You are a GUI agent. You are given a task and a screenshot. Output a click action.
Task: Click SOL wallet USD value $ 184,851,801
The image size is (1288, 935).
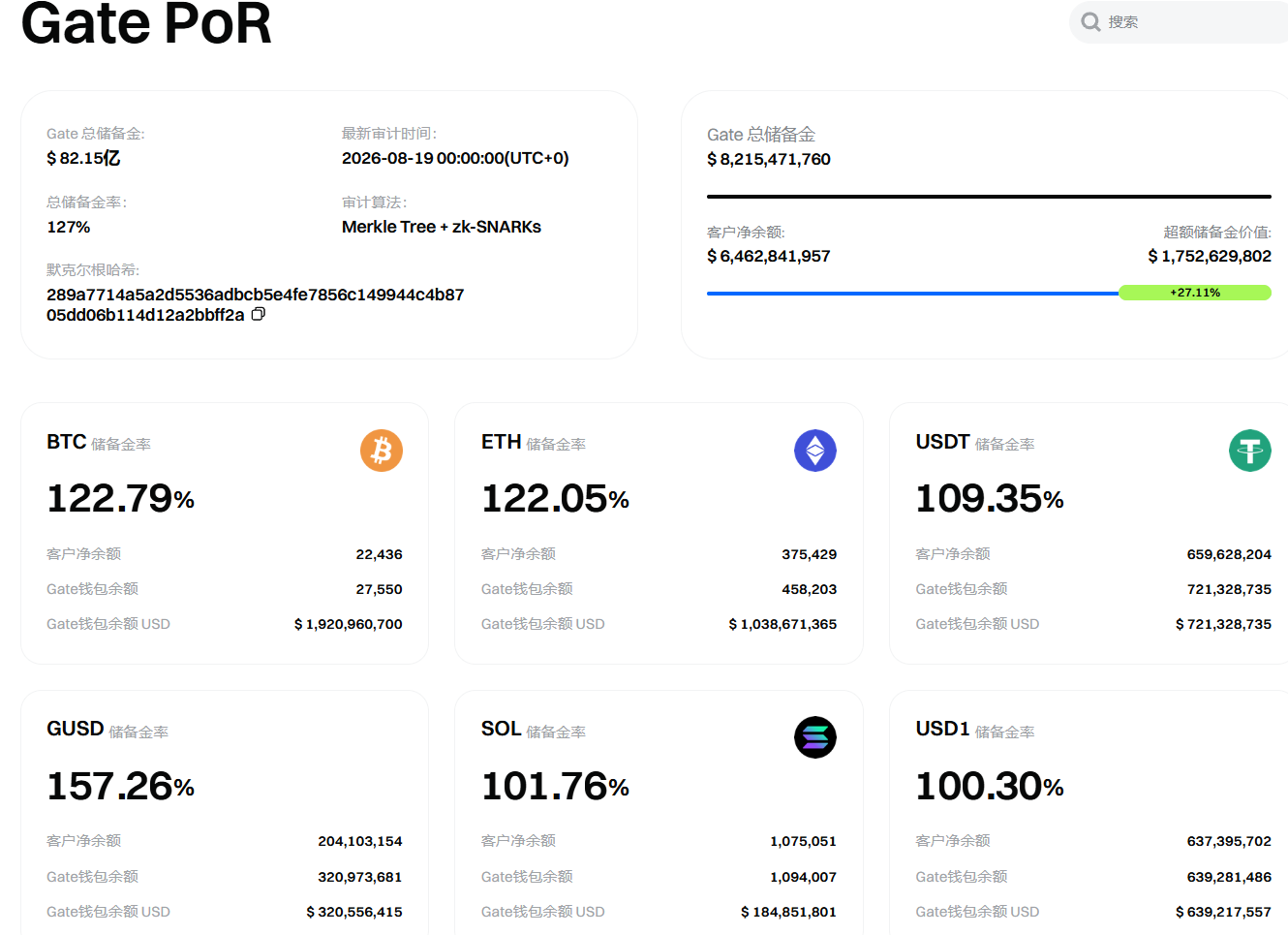[x=788, y=912]
